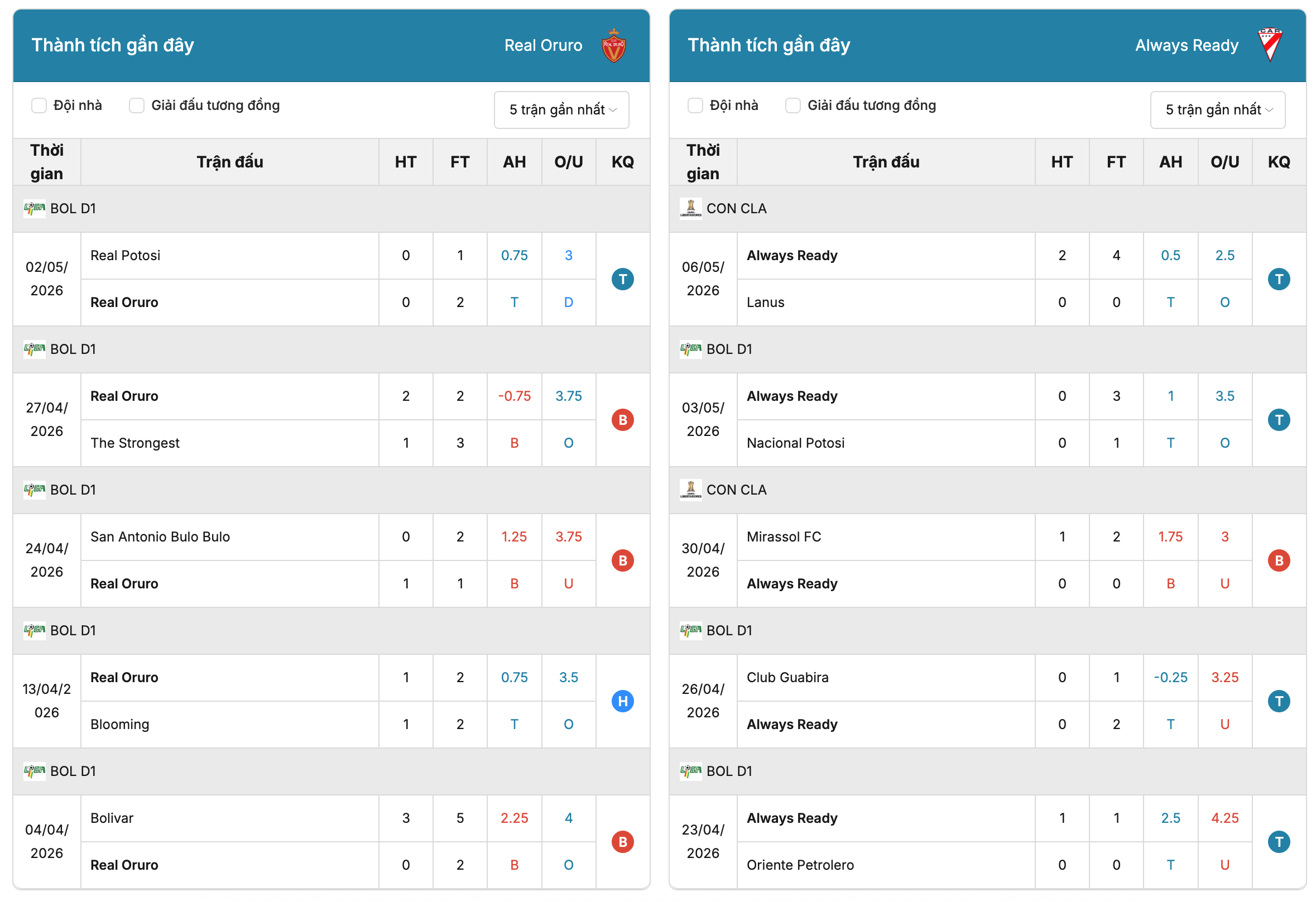Click the Real Oruro club crest logo
This screenshot has height=901, width=1316.
pos(613,45)
